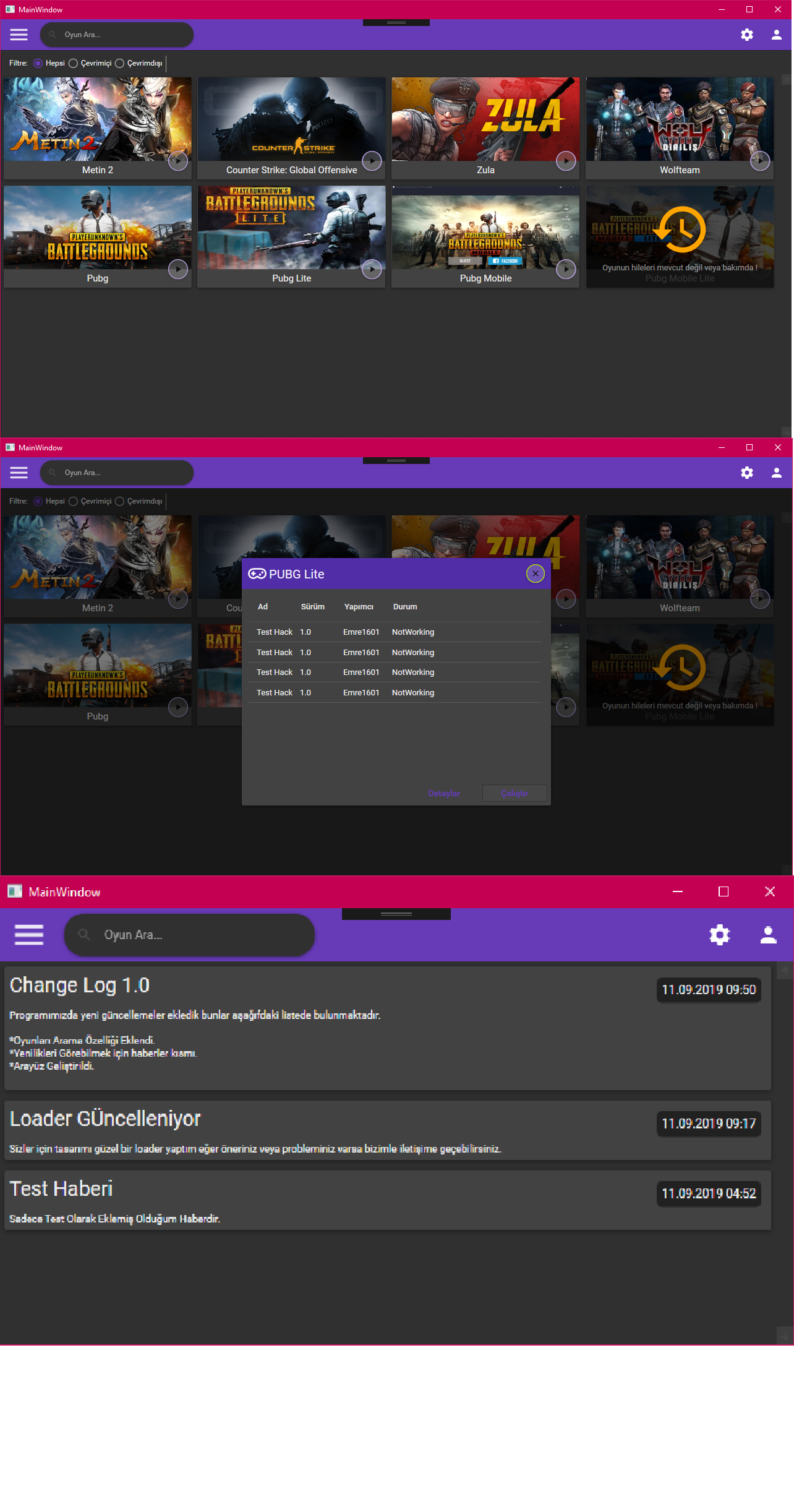The width and height of the screenshot is (794, 1512).
Task: Focus Oyun Ara search field in PUBG Lite dialog window
Action: click(x=117, y=473)
